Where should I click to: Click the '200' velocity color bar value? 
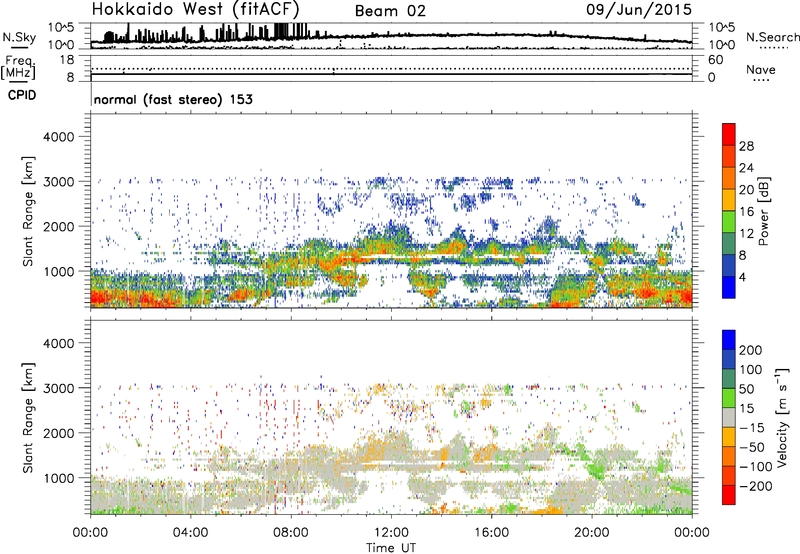[x=751, y=350]
